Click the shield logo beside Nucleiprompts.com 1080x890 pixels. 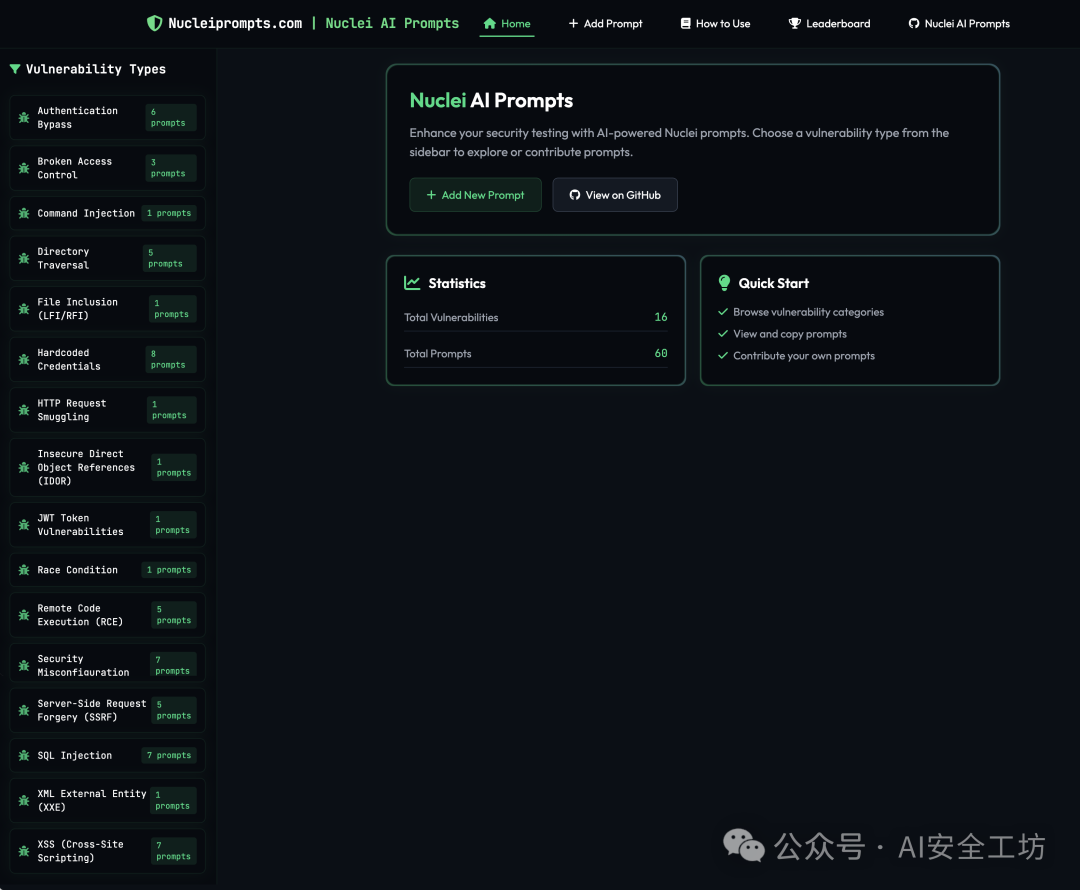click(x=154, y=23)
